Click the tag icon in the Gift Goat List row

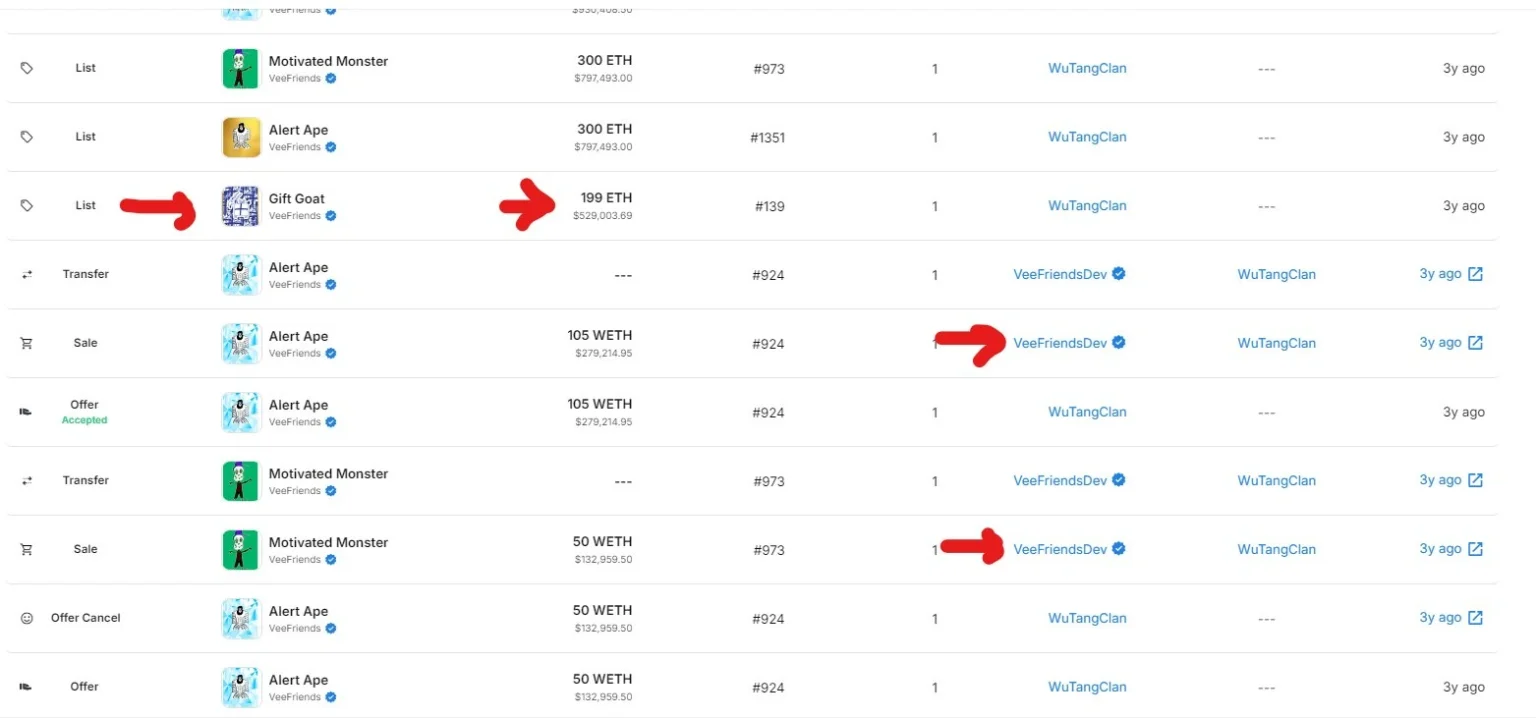(27, 205)
